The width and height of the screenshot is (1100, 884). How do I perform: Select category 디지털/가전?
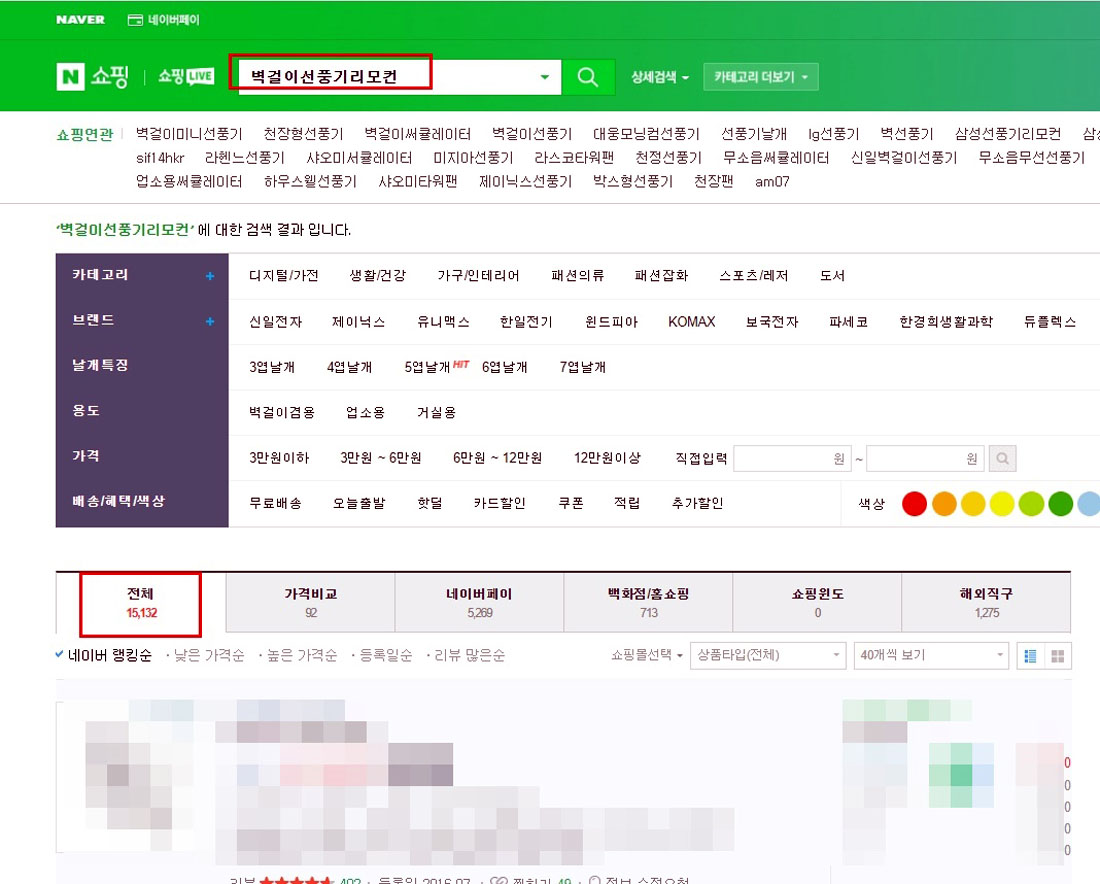tap(284, 276)
